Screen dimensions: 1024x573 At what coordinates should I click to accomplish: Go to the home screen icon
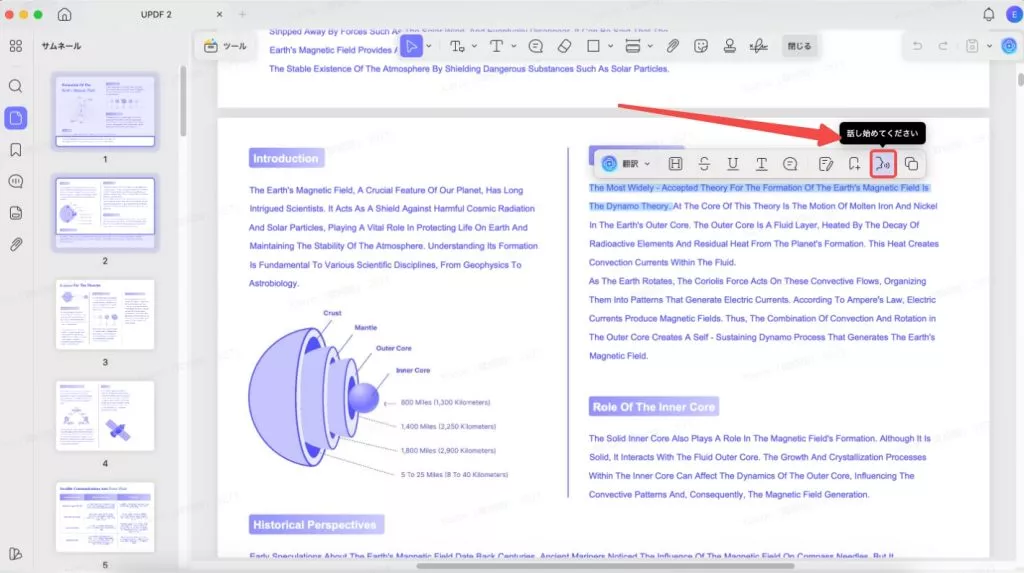(x=64, y=14)
